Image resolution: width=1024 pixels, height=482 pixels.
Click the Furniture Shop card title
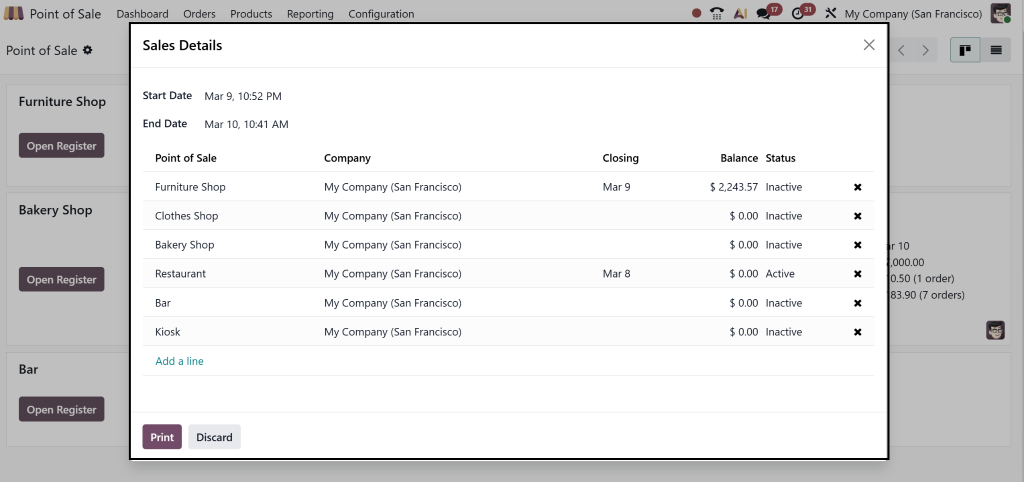pyautogui.click(x=62, y=102)
